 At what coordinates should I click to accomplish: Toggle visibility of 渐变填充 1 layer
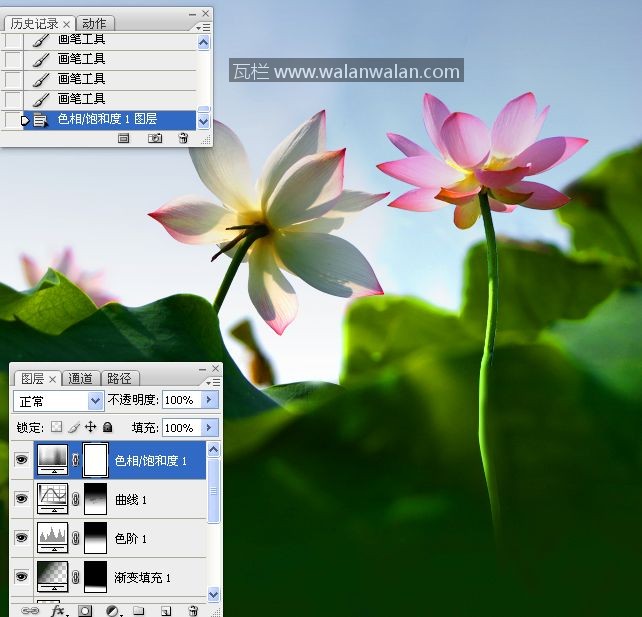click(x=21, y=577)
